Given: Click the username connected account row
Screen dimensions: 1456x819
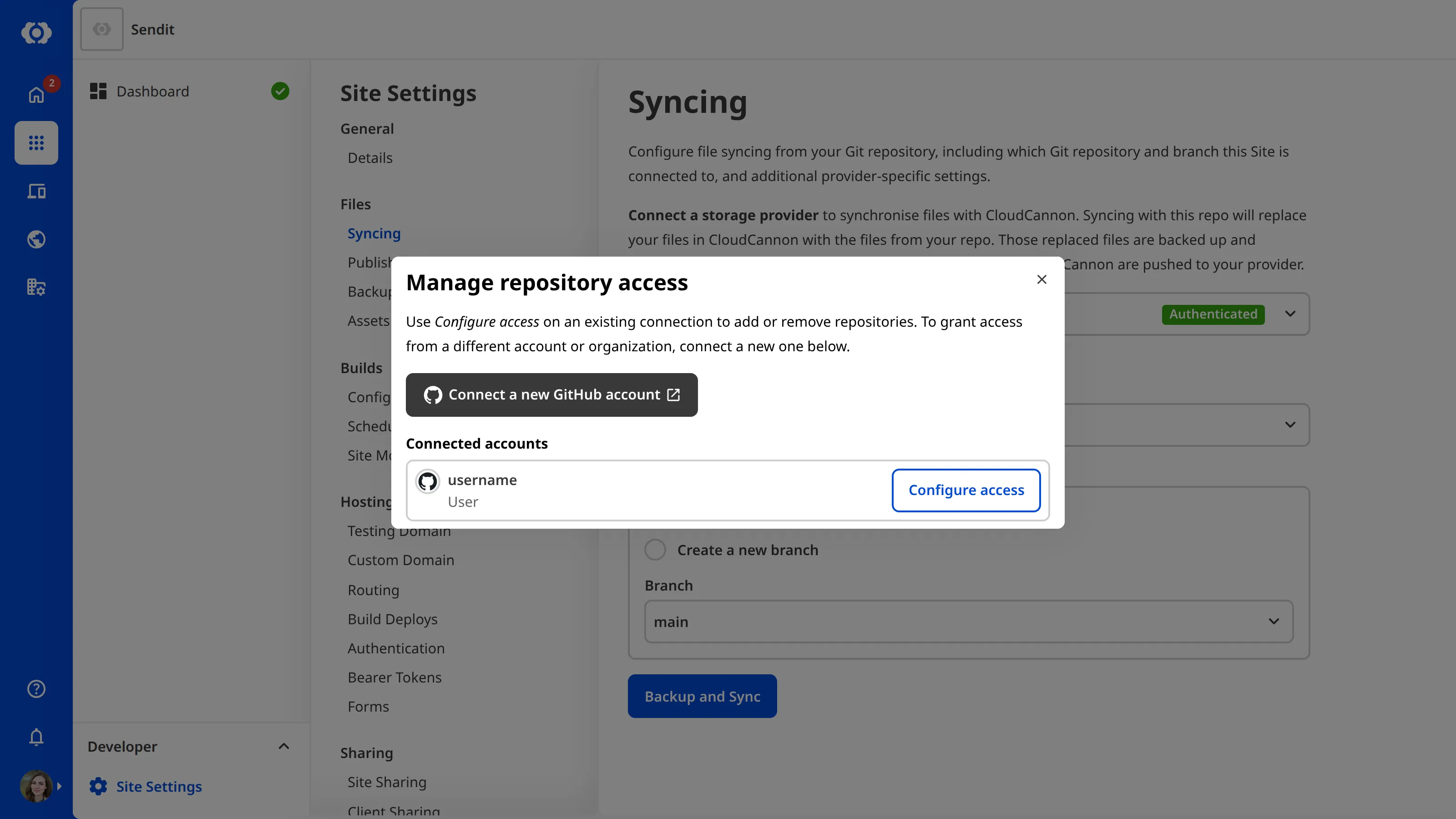Looking at the screenshot, I should (728, 490).
